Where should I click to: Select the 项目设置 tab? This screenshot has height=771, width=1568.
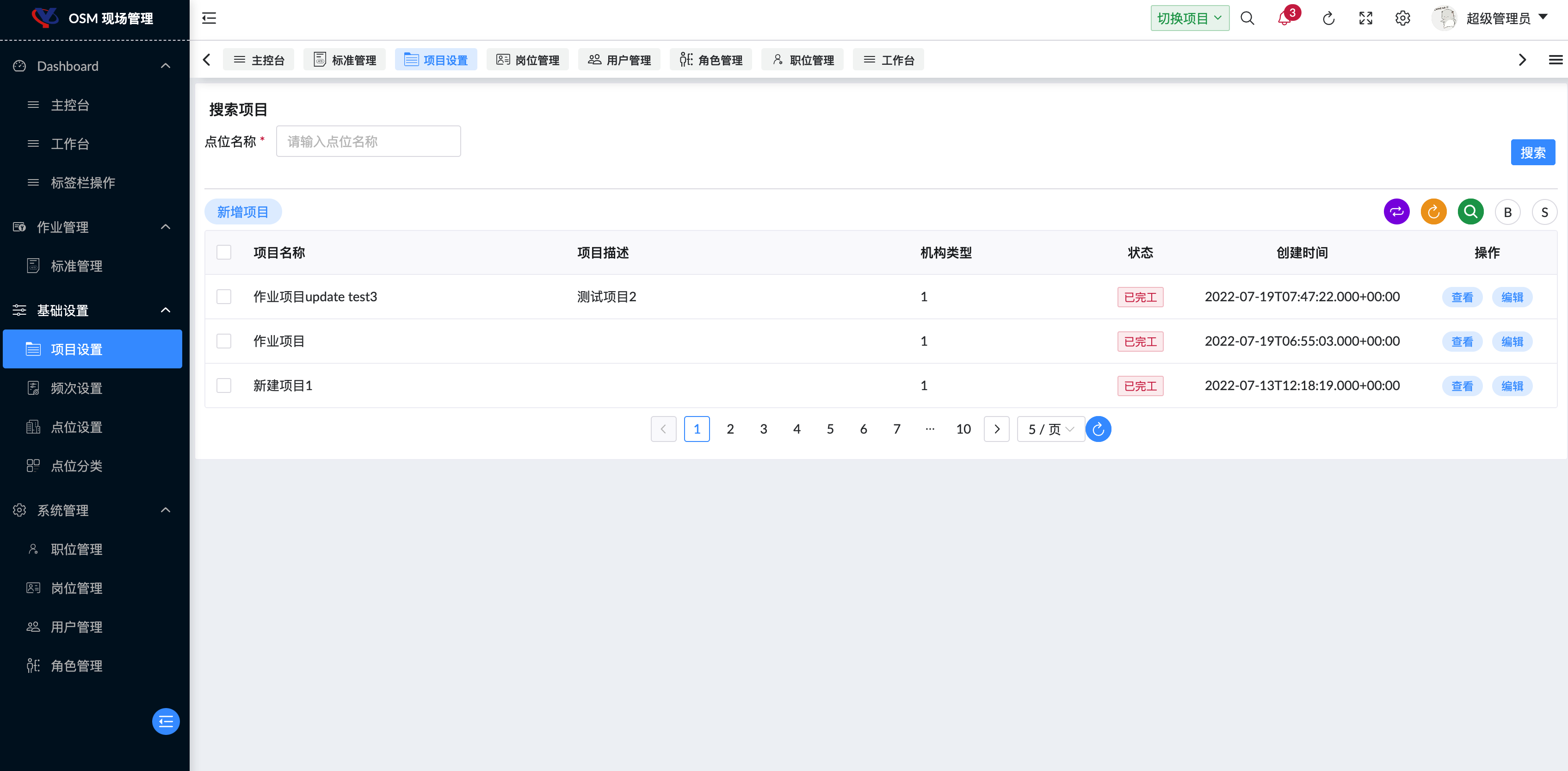436,60
